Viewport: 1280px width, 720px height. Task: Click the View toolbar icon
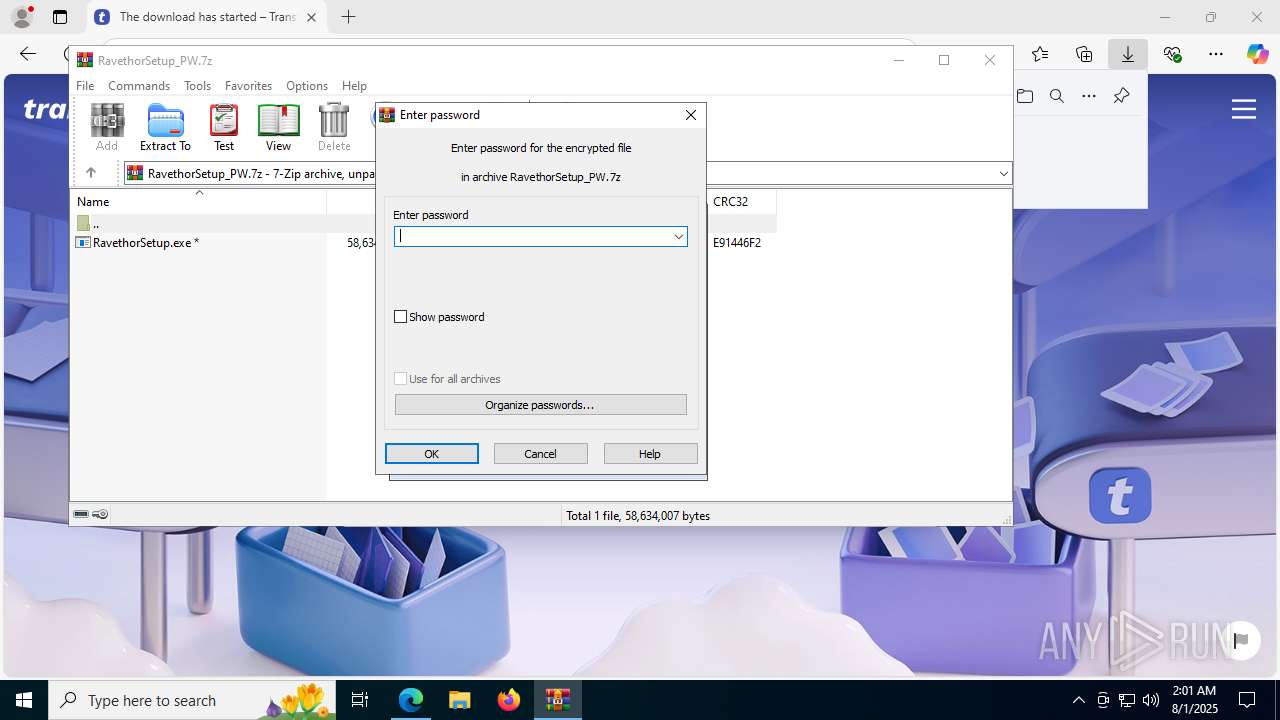click(x=278, y=127)
